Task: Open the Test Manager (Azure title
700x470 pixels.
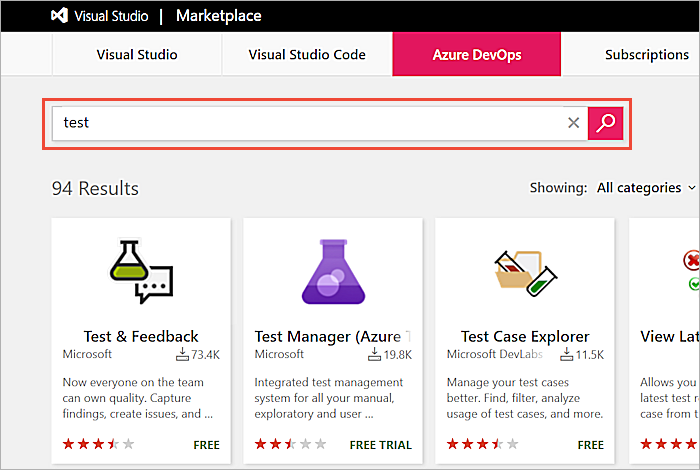Action: pos(333,337)
